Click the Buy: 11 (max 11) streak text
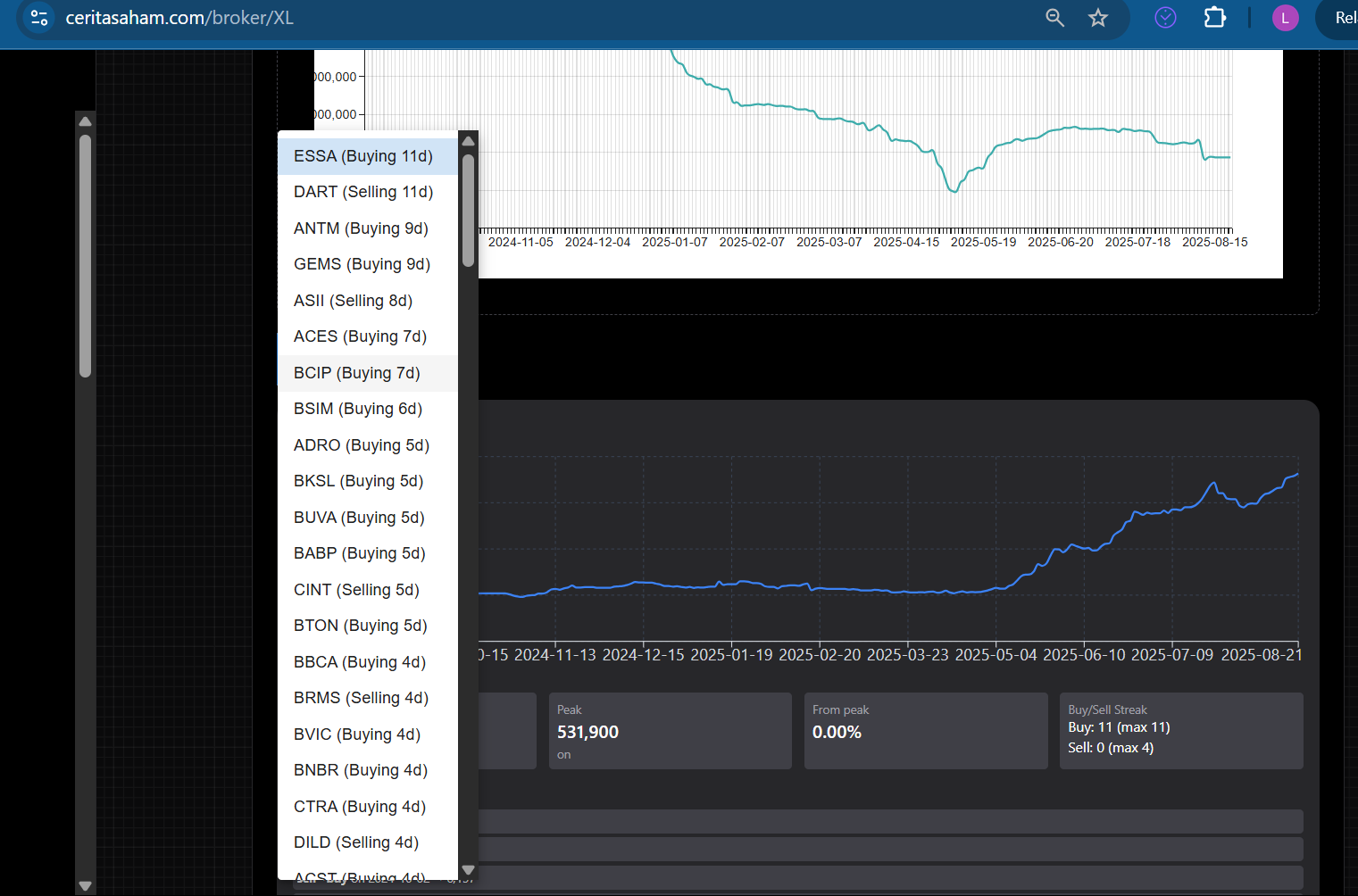Image resolution: width=1358 pixels, height=896 pixels. (1119, 727)
